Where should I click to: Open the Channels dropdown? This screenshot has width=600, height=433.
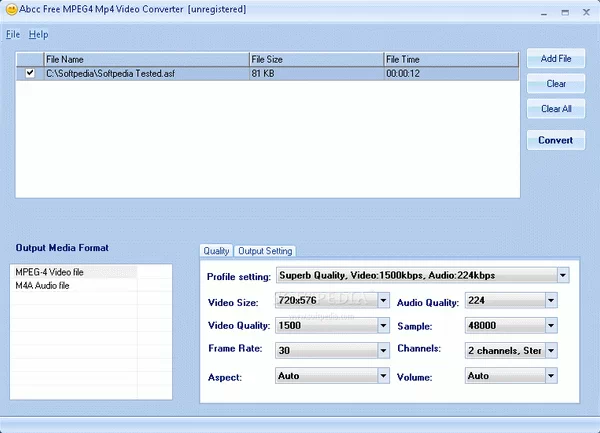(551, 350)
